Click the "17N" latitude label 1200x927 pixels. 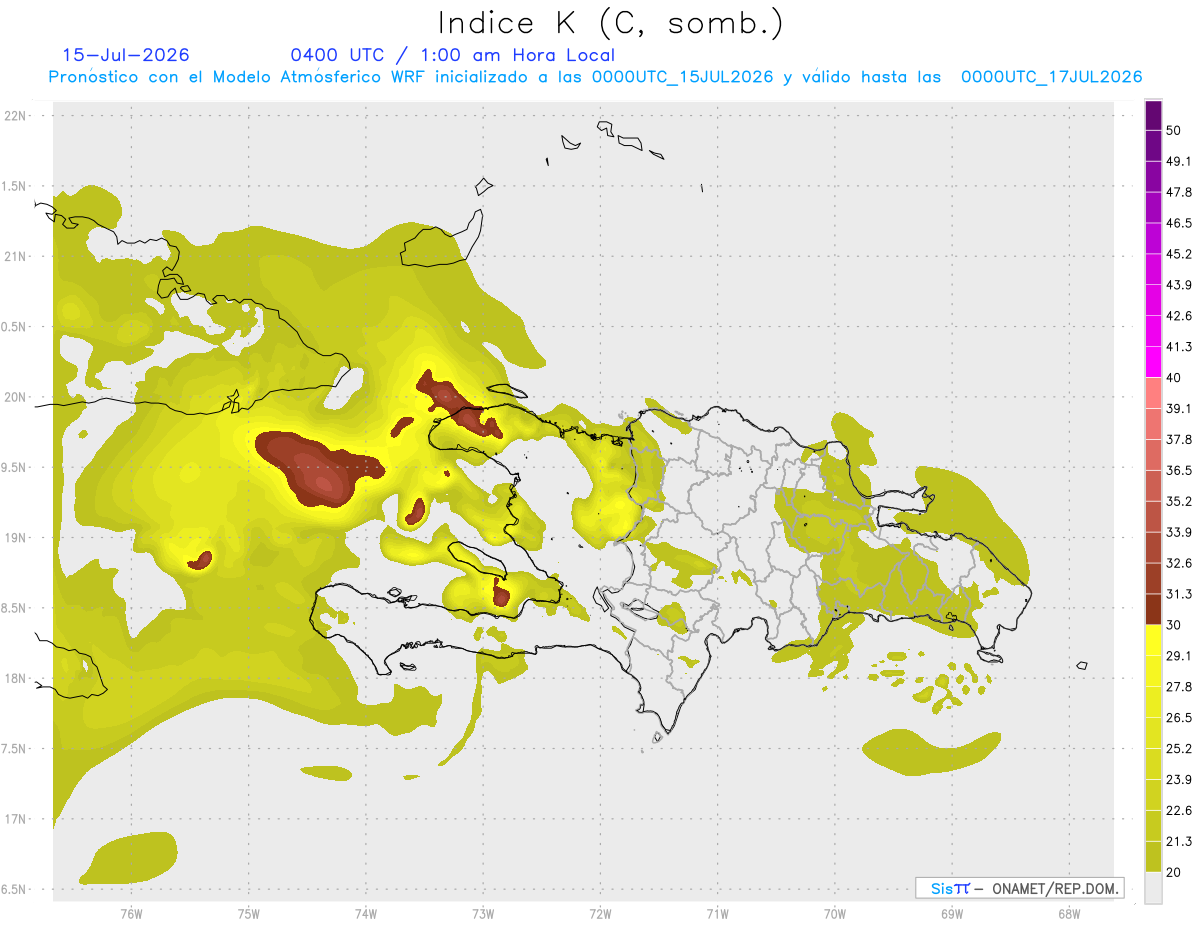pos(15,819)
